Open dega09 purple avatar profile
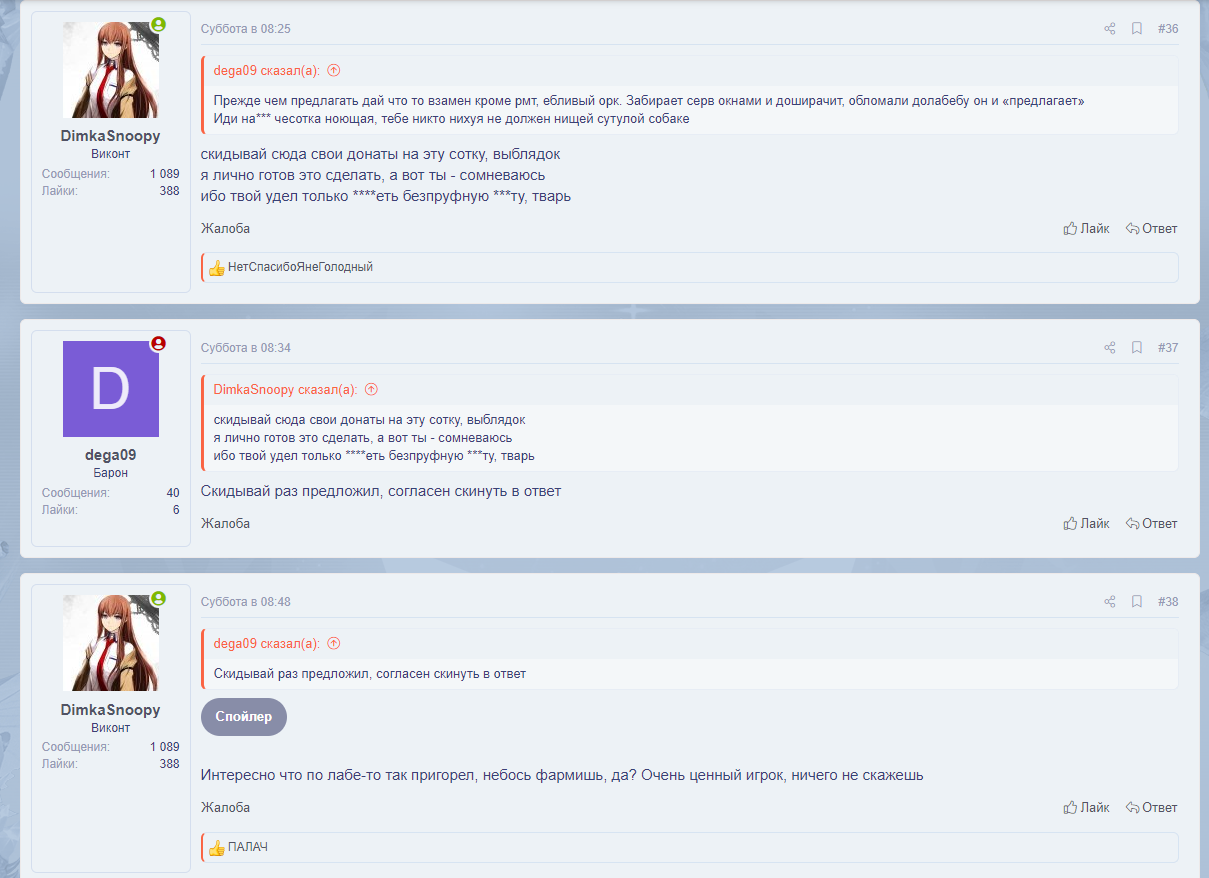 pos(111,389)
